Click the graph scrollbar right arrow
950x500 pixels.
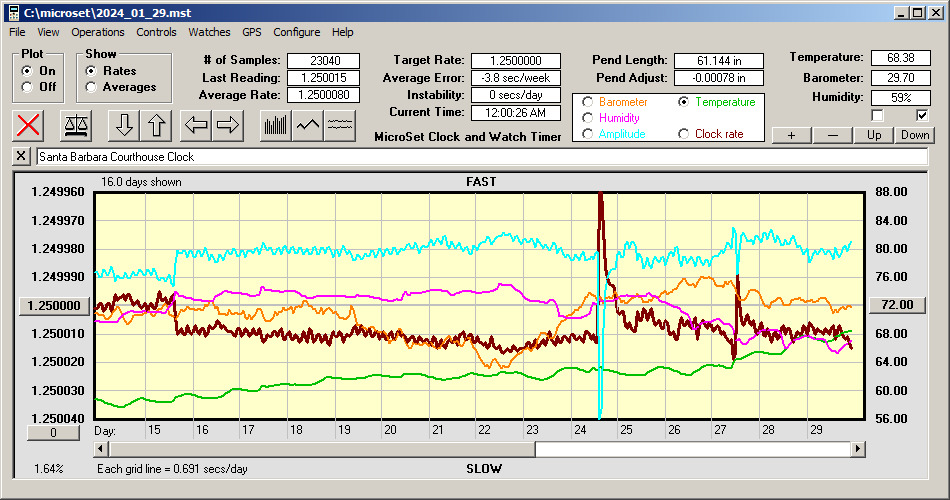point(857,449)
